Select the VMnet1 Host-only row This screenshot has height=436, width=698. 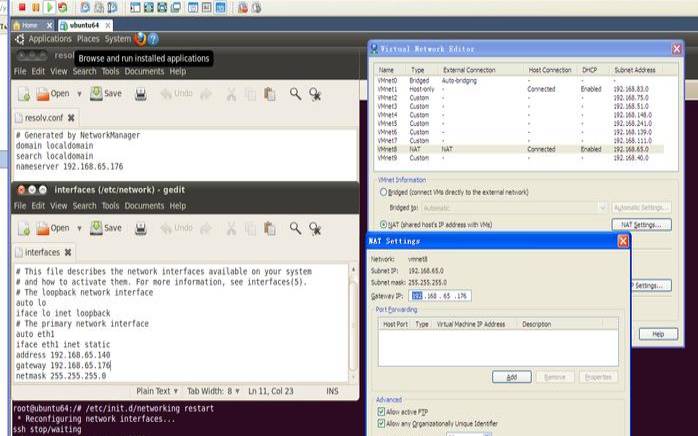tap(519, 89)
